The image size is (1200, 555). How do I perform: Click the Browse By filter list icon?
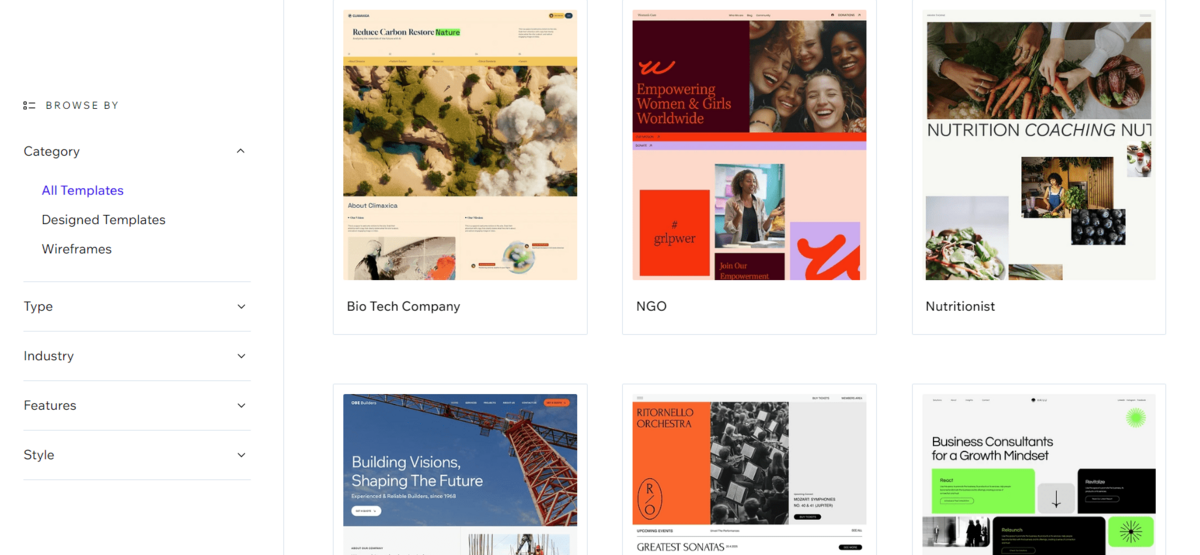point(29,105)
